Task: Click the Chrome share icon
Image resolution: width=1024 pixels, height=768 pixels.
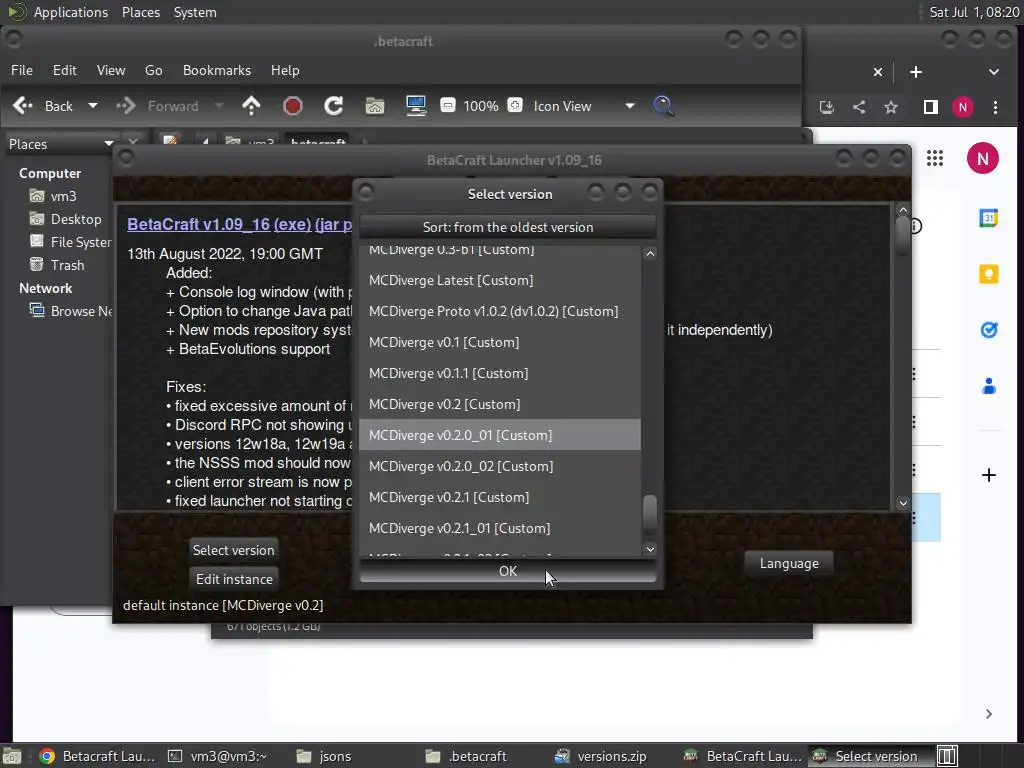Action: point(859,107)
